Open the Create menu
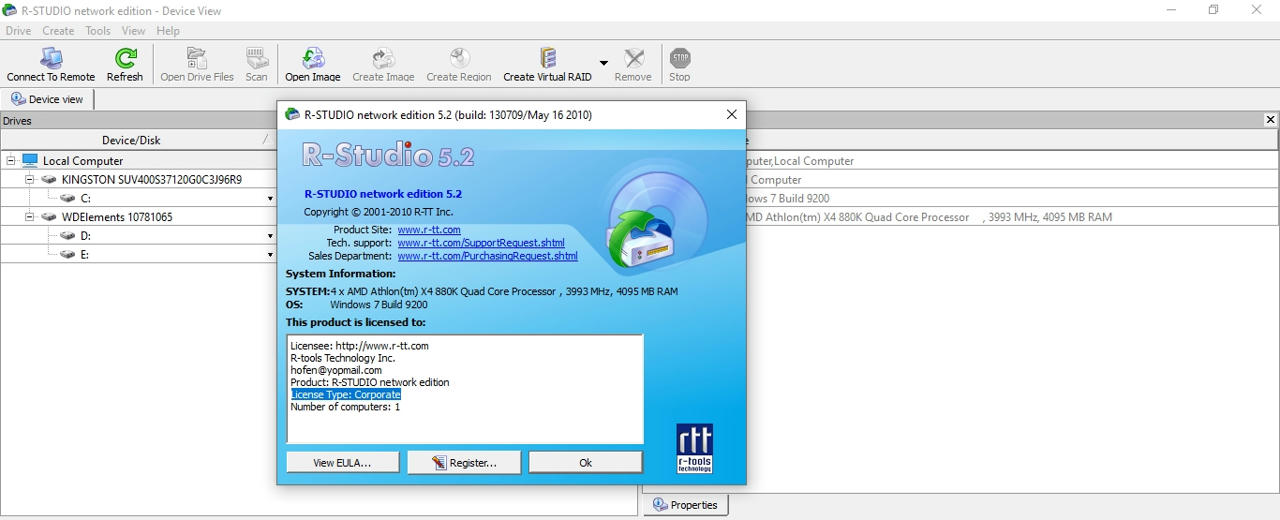Image resolution: width=1280 pixels, height=520 pixels. [x=58, y=31]
